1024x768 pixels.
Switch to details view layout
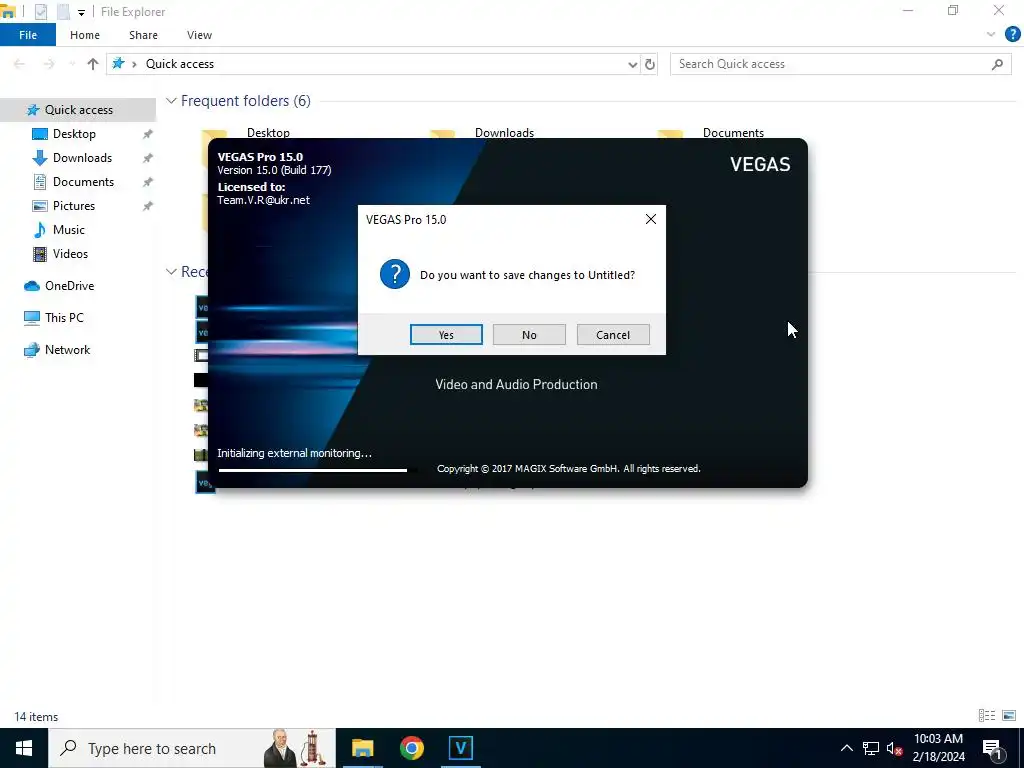(987, 716)
